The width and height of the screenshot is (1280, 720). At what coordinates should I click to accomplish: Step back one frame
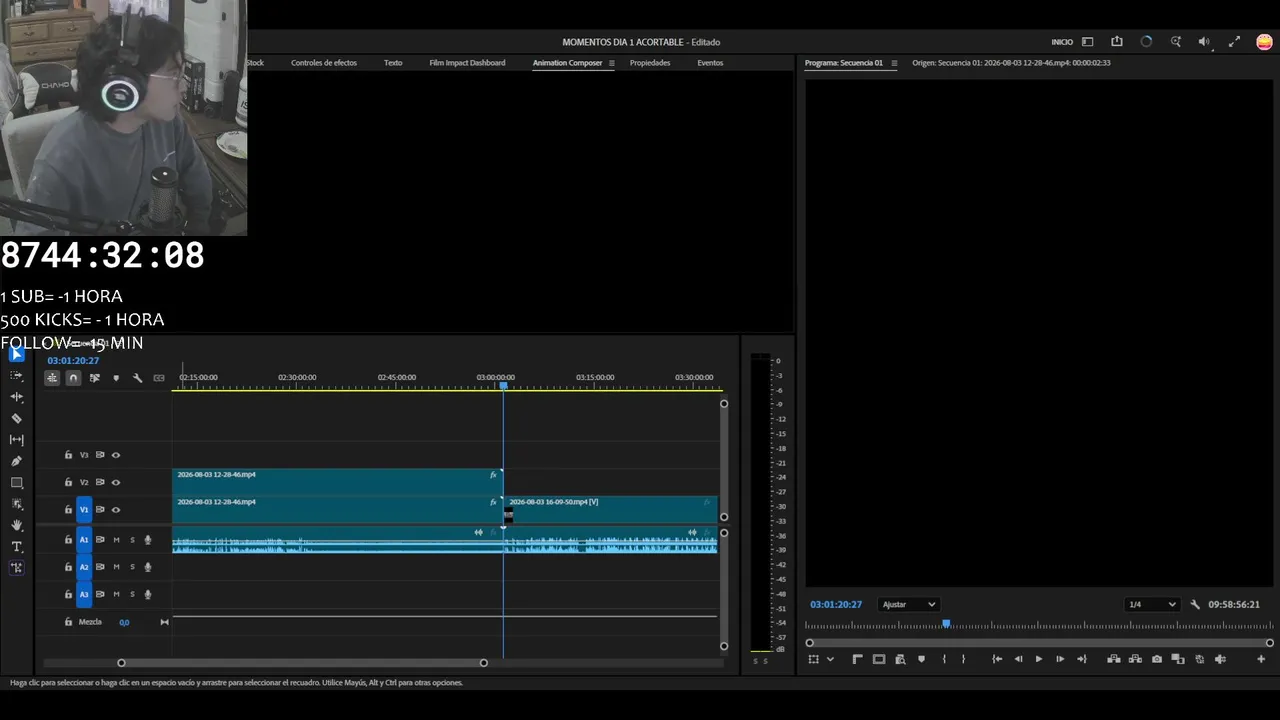click(1018, 659)
